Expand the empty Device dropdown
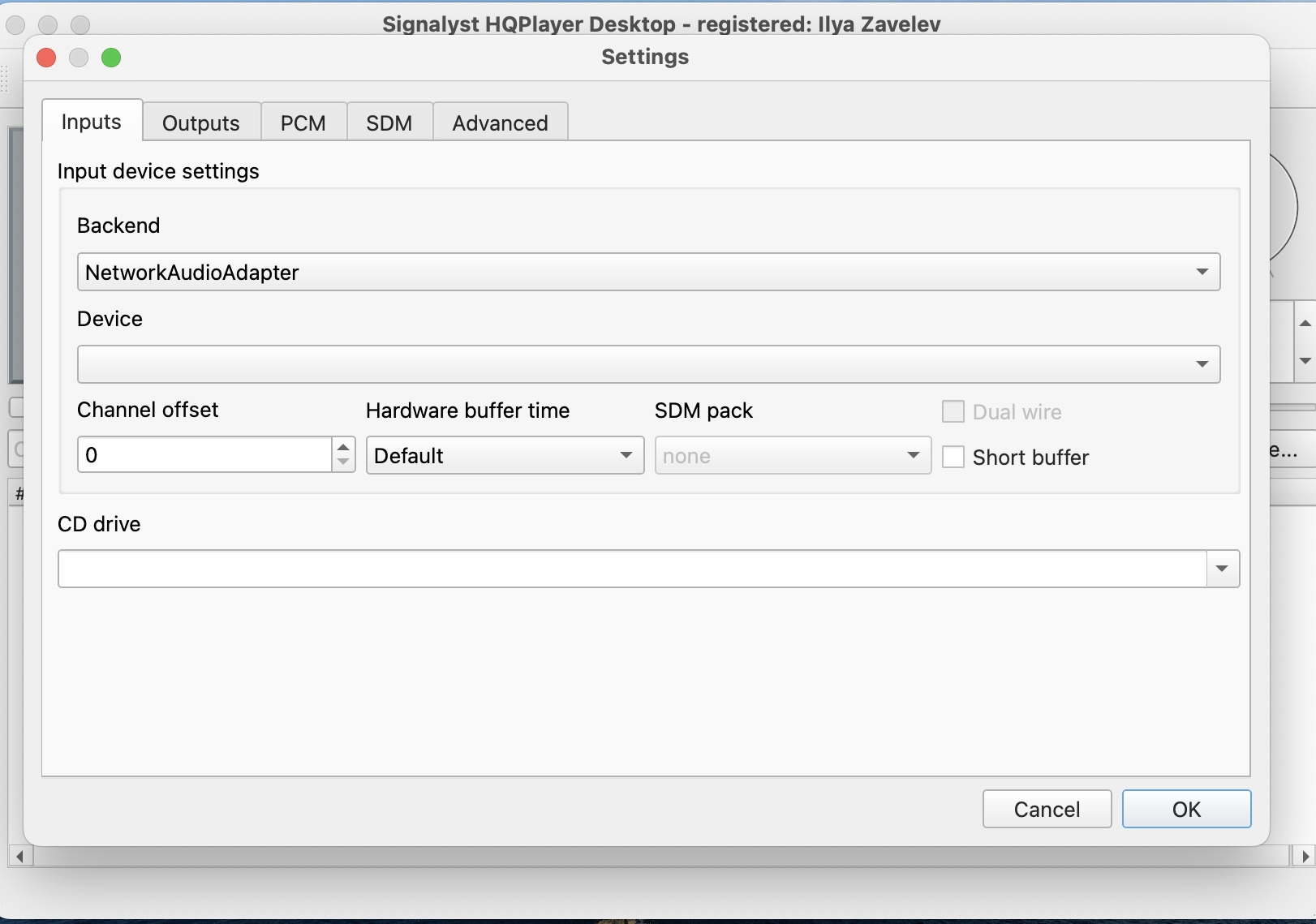This screenshot has width=1316, height=924. pyautogui.click(x=648, y=364)
